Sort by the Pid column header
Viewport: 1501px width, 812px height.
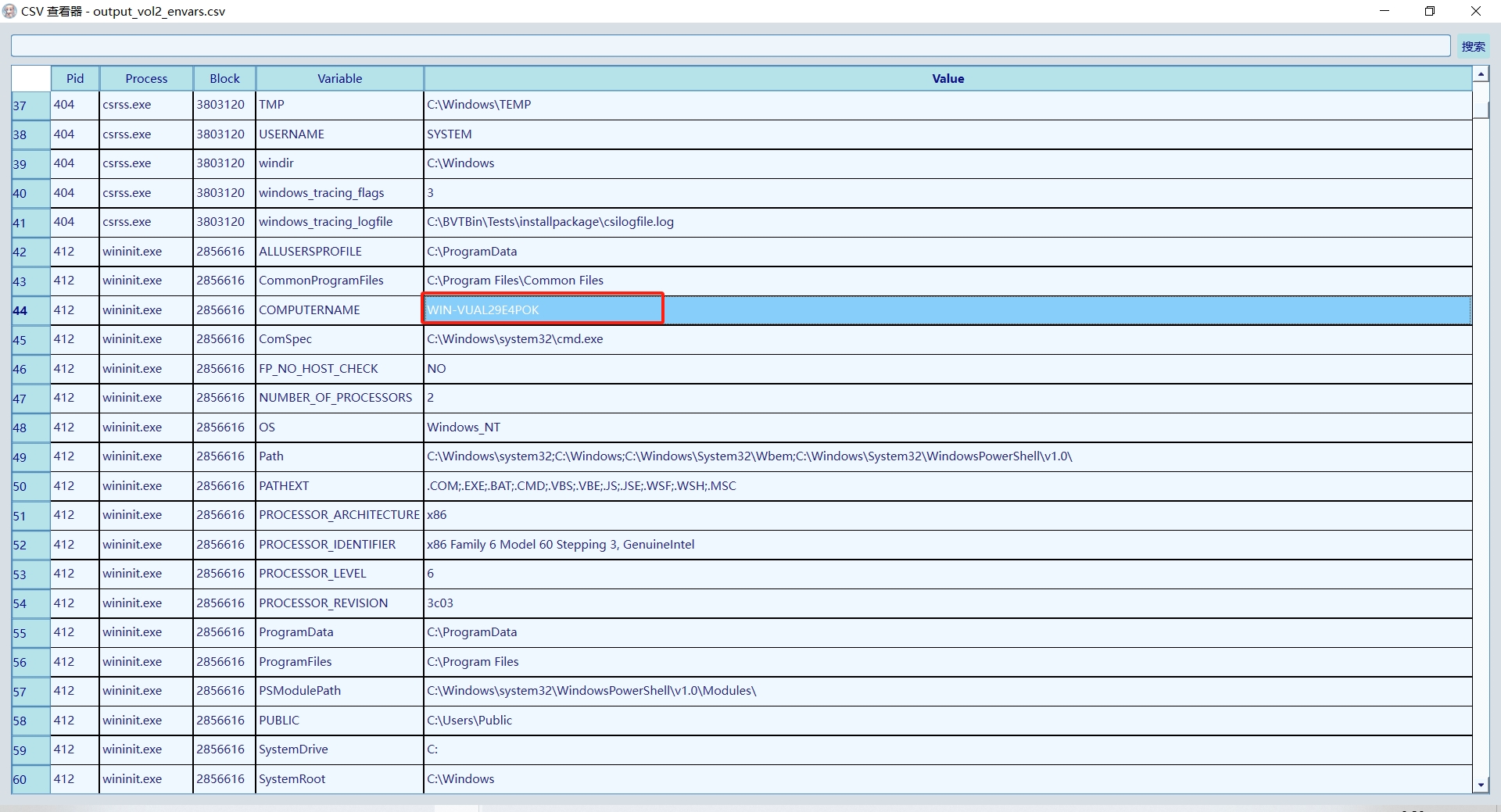click(x=75, y=78)
